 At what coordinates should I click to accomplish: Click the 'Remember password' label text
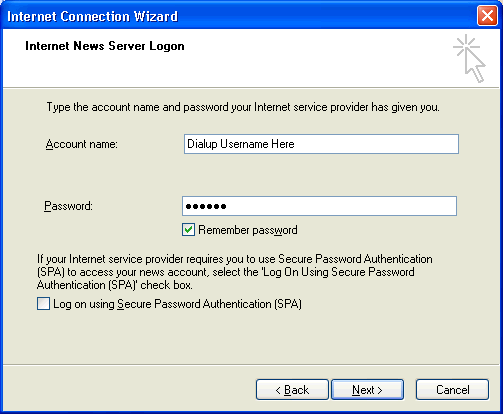point(248,230)
